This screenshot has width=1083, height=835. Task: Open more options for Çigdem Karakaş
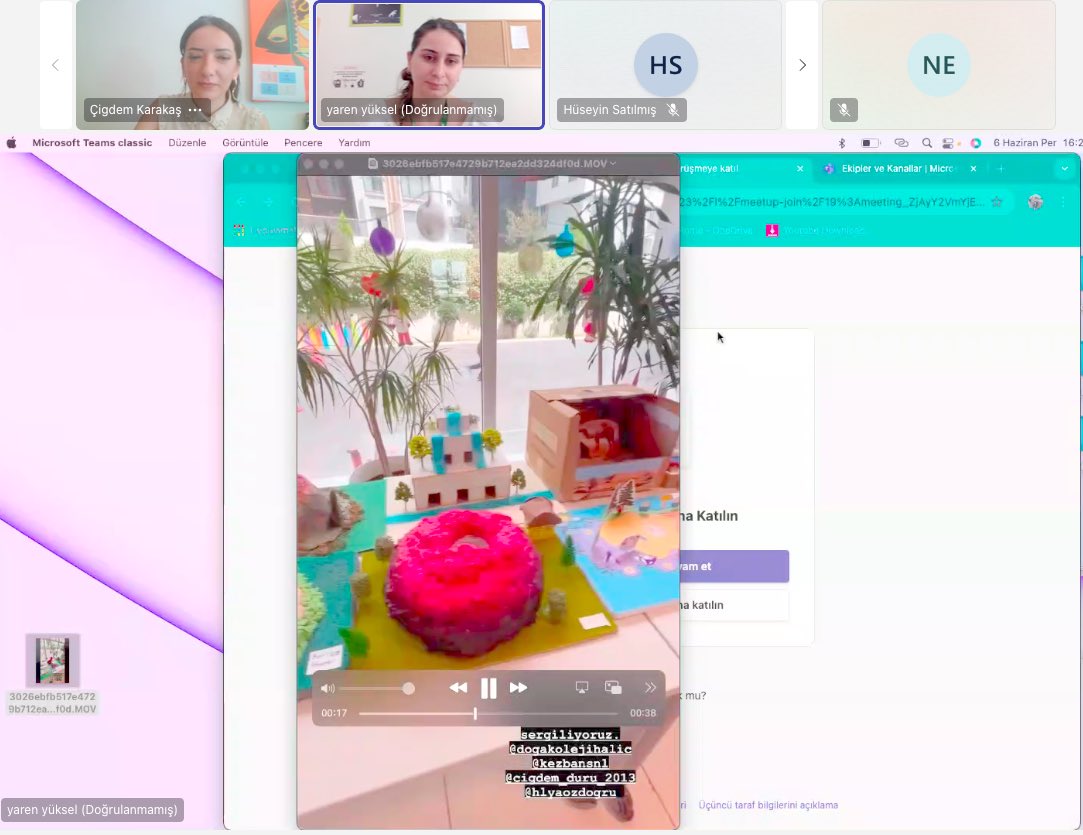(195, 110)
